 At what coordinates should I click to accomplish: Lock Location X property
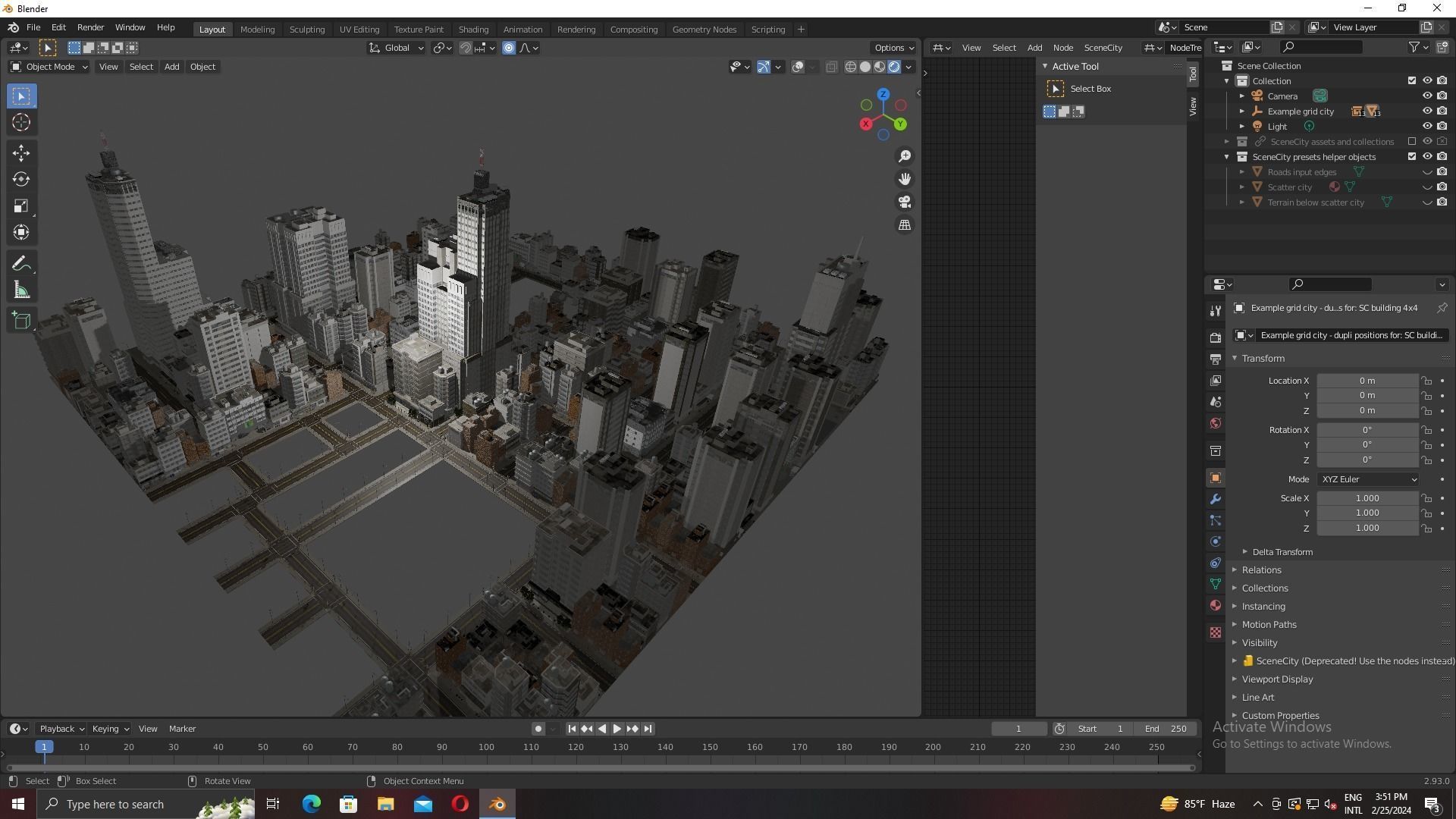coord(1426,381)
